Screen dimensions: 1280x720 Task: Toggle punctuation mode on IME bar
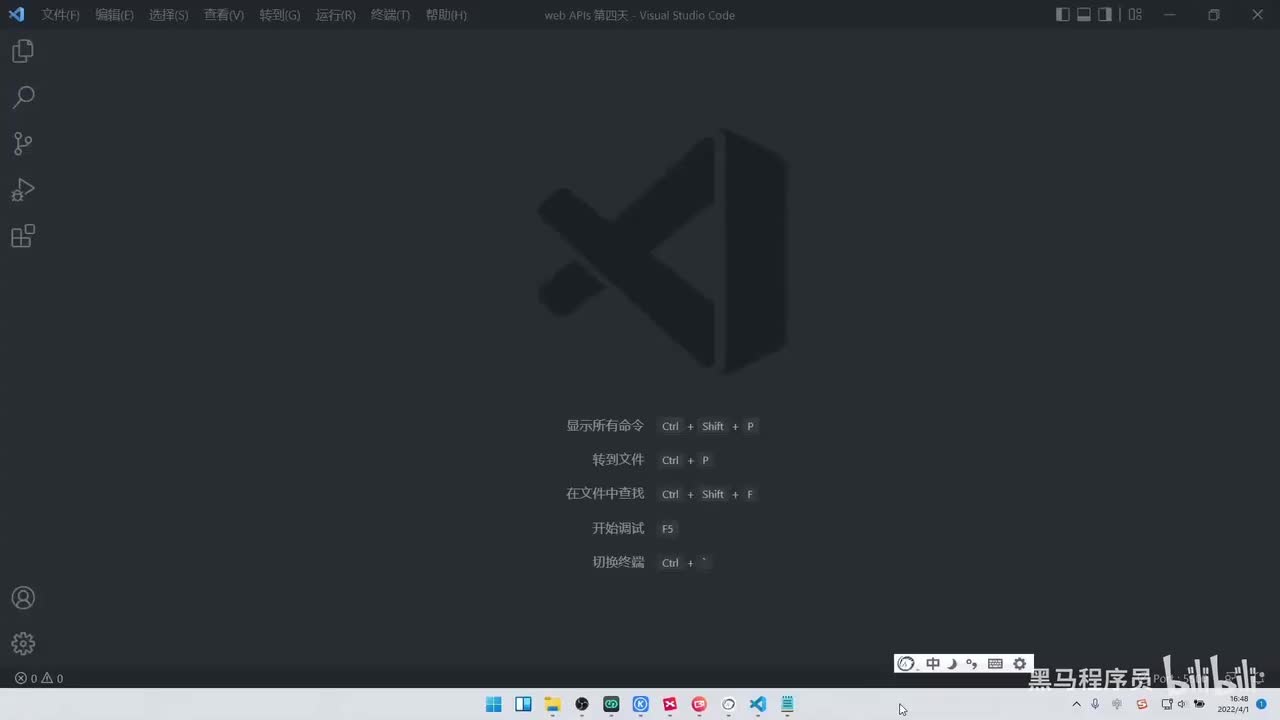point(972,664)
